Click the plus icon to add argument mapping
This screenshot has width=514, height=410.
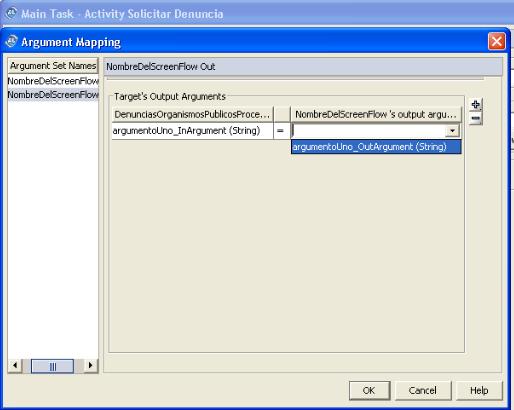coord(475,105)
